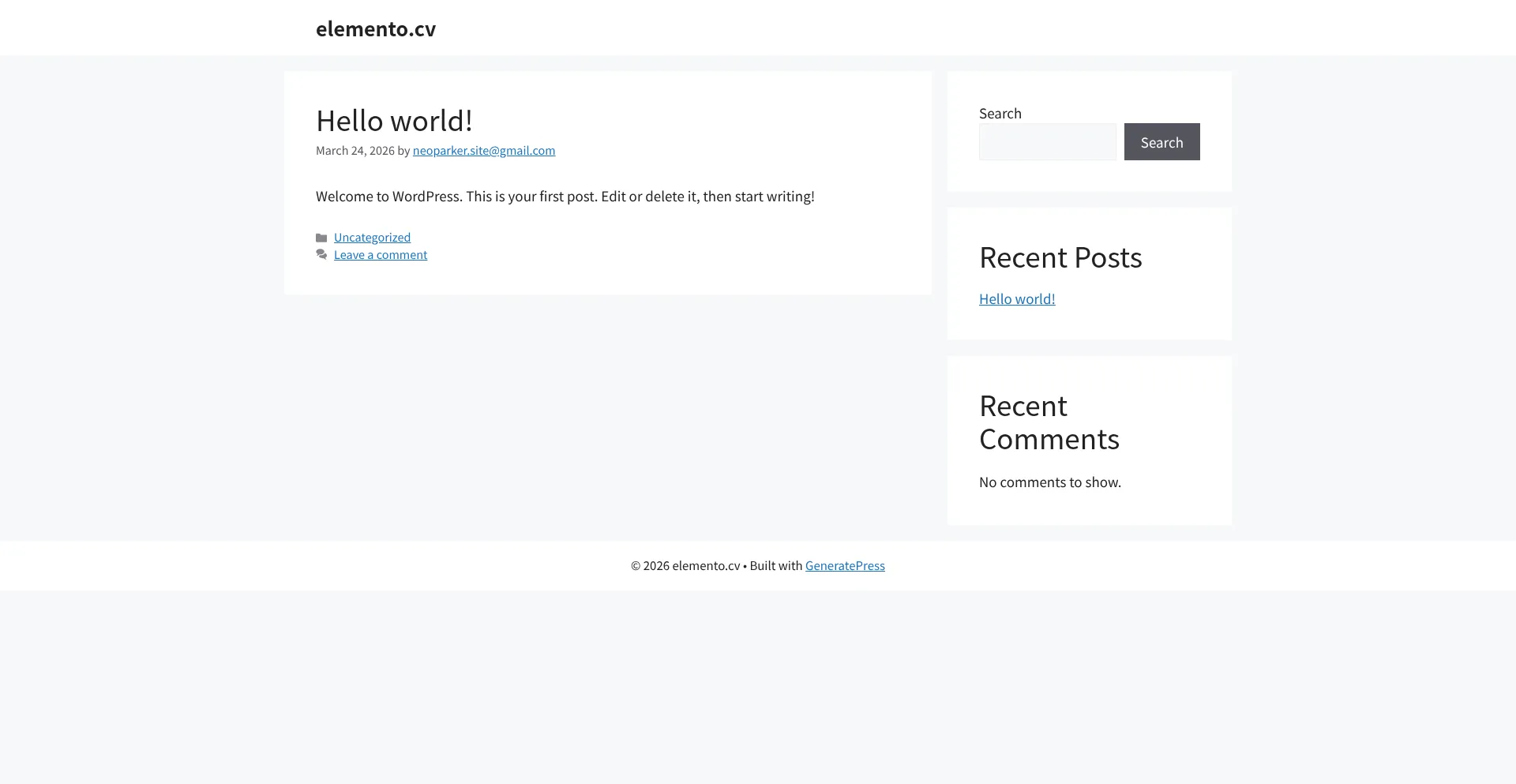Open the Hello world! post heading

(x=394, y=121)
